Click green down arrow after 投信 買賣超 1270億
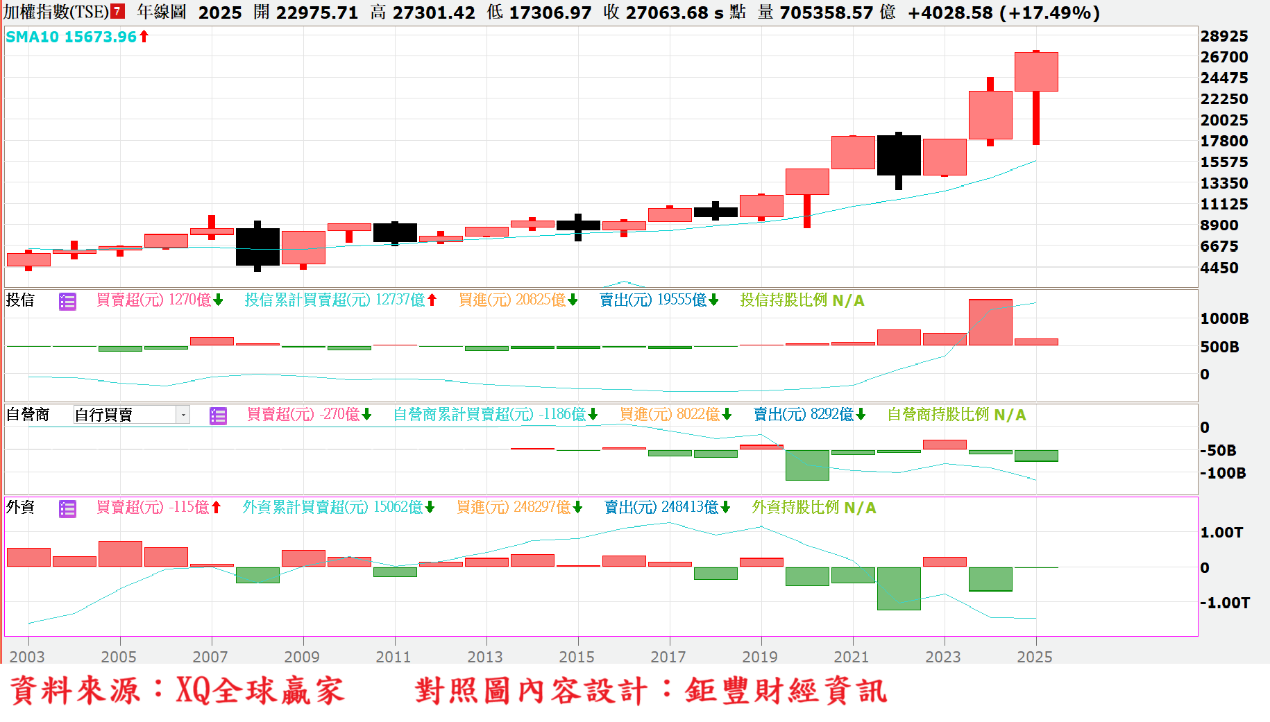 [x=218, y=300]
